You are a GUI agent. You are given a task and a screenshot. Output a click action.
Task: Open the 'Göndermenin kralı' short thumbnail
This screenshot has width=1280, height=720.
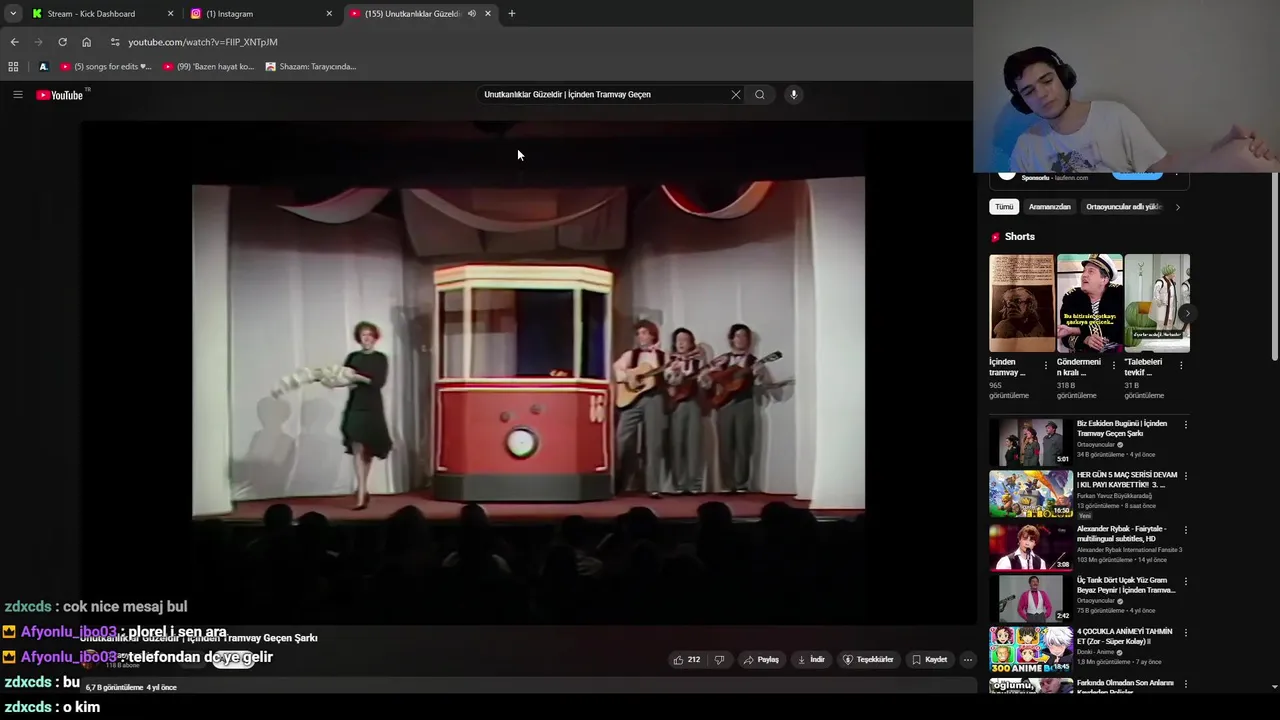(x=1089, y=303)
